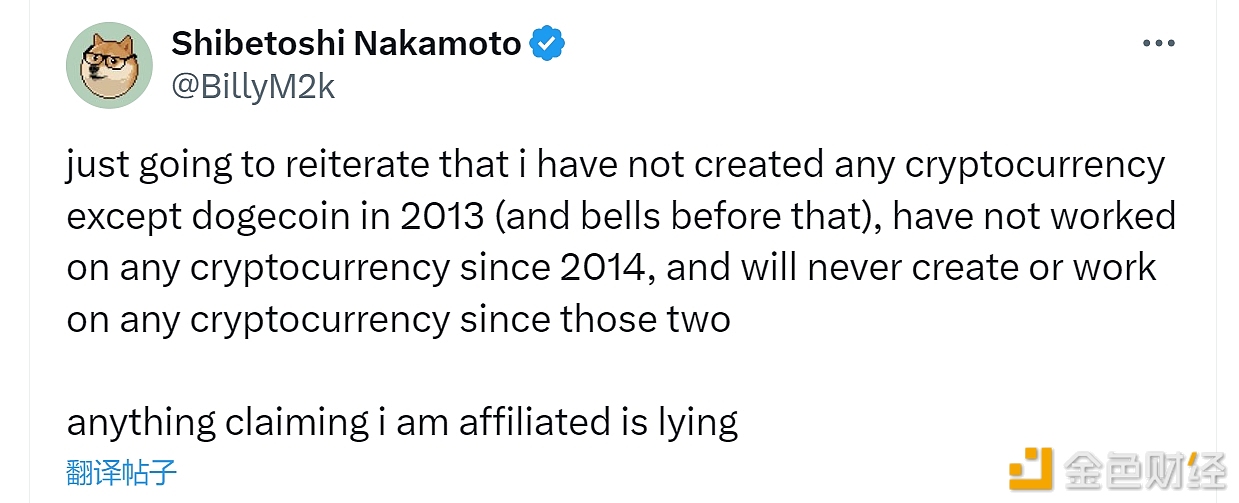Viewport: 1239px width, 503px height.
Task: Click the word "reiterate" in the first line
Action: pyautogui.click(x=346, y=164)
